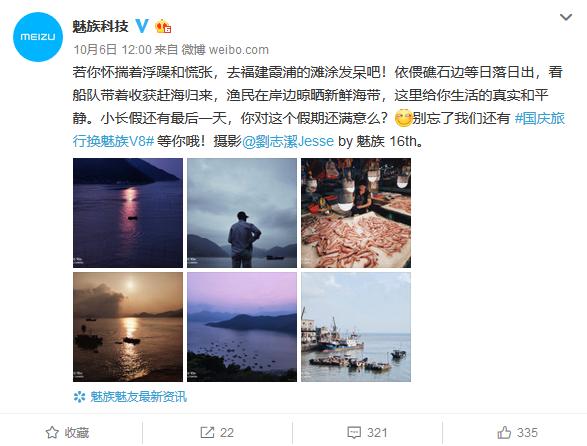Open @劉志潔Jesse mentioned user profile
Viewport: 587px width, 446px height.
point(288,141)
